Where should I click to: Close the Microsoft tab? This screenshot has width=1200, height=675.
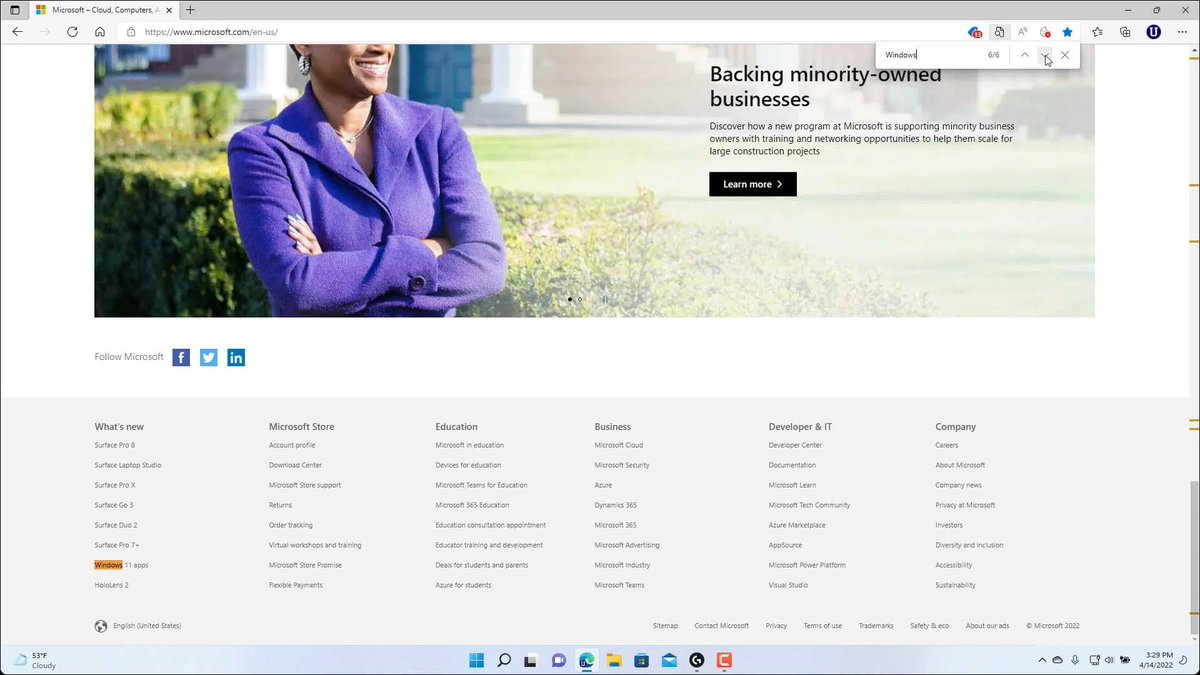coord(168,10)
